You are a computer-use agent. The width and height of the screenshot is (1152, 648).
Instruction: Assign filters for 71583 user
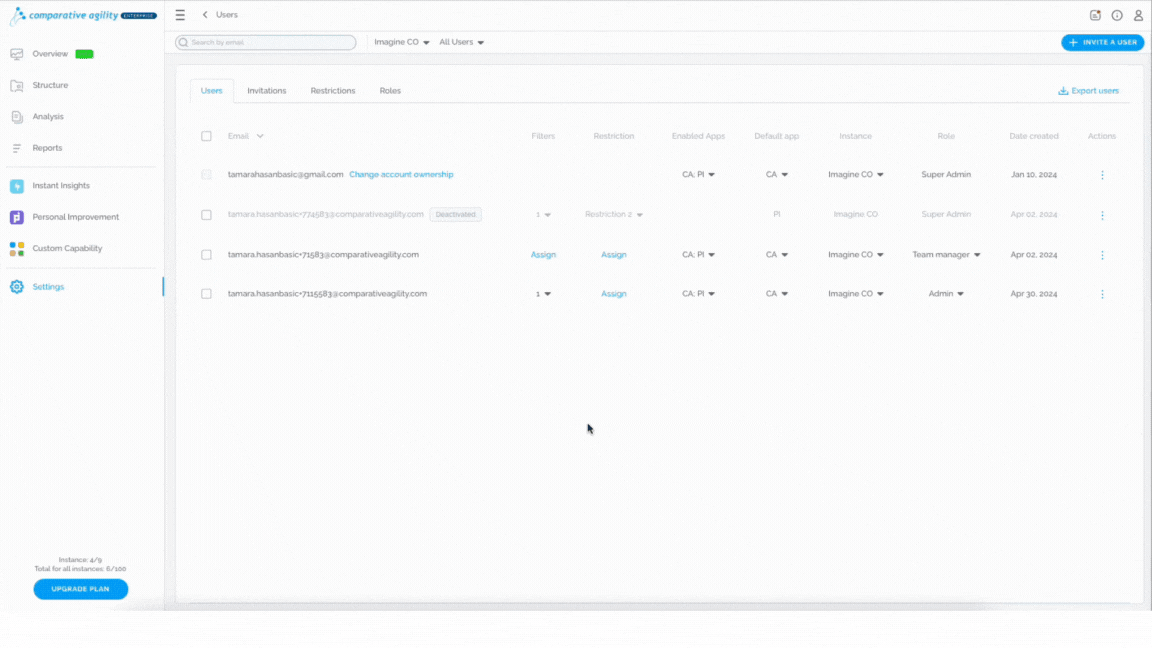click(x=543, y=255)
